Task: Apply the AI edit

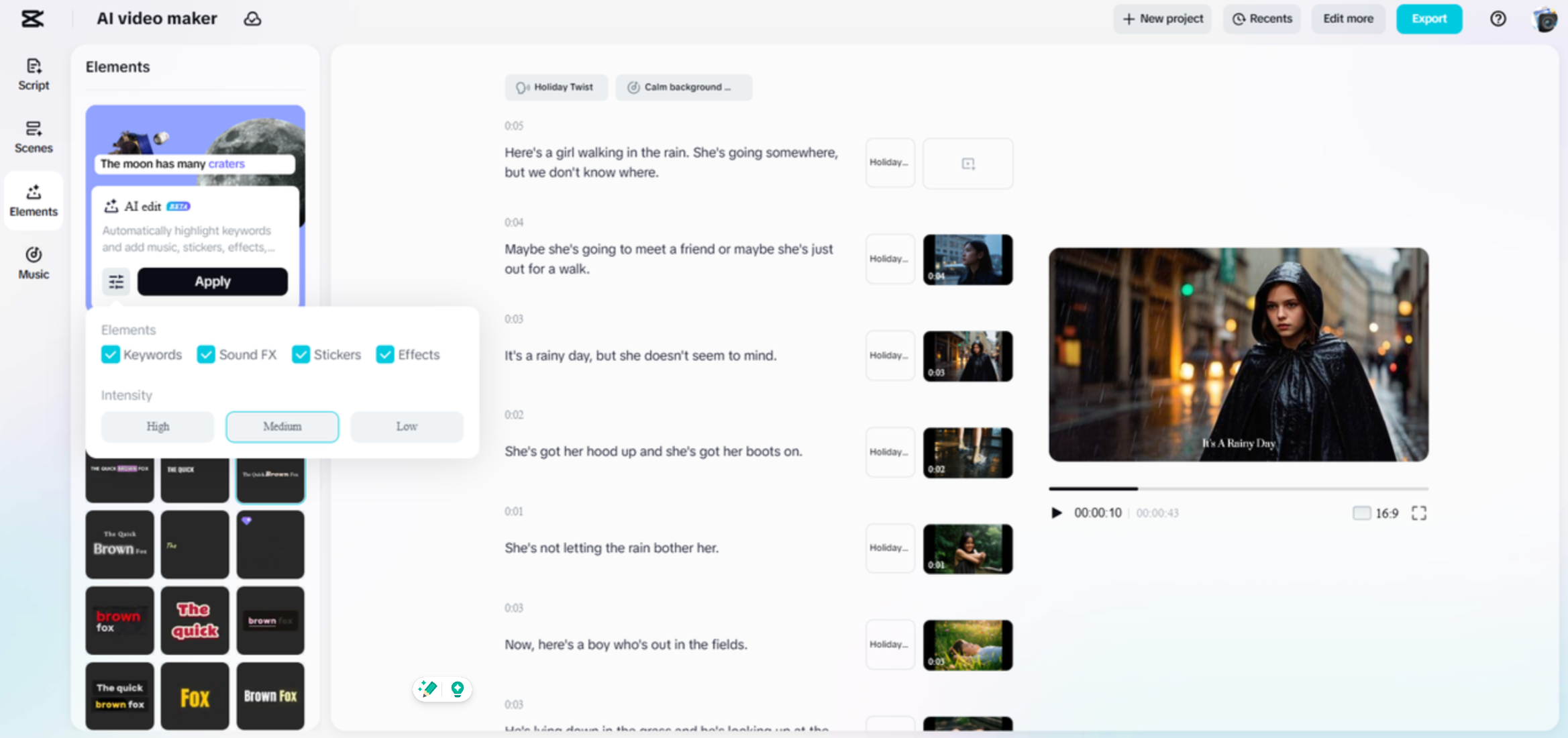Action: (x=212, y=281)
